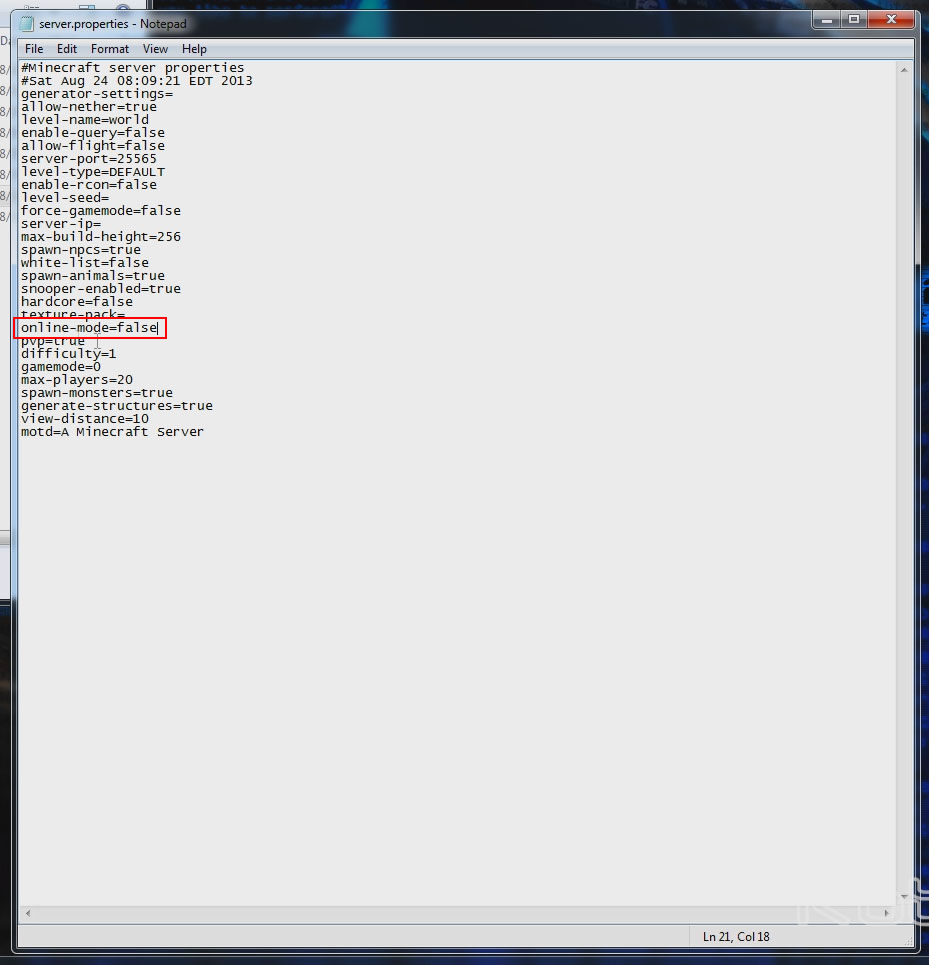
Task: Click the vertical scrollbar up arrow
Action: (x=904, y=70)
